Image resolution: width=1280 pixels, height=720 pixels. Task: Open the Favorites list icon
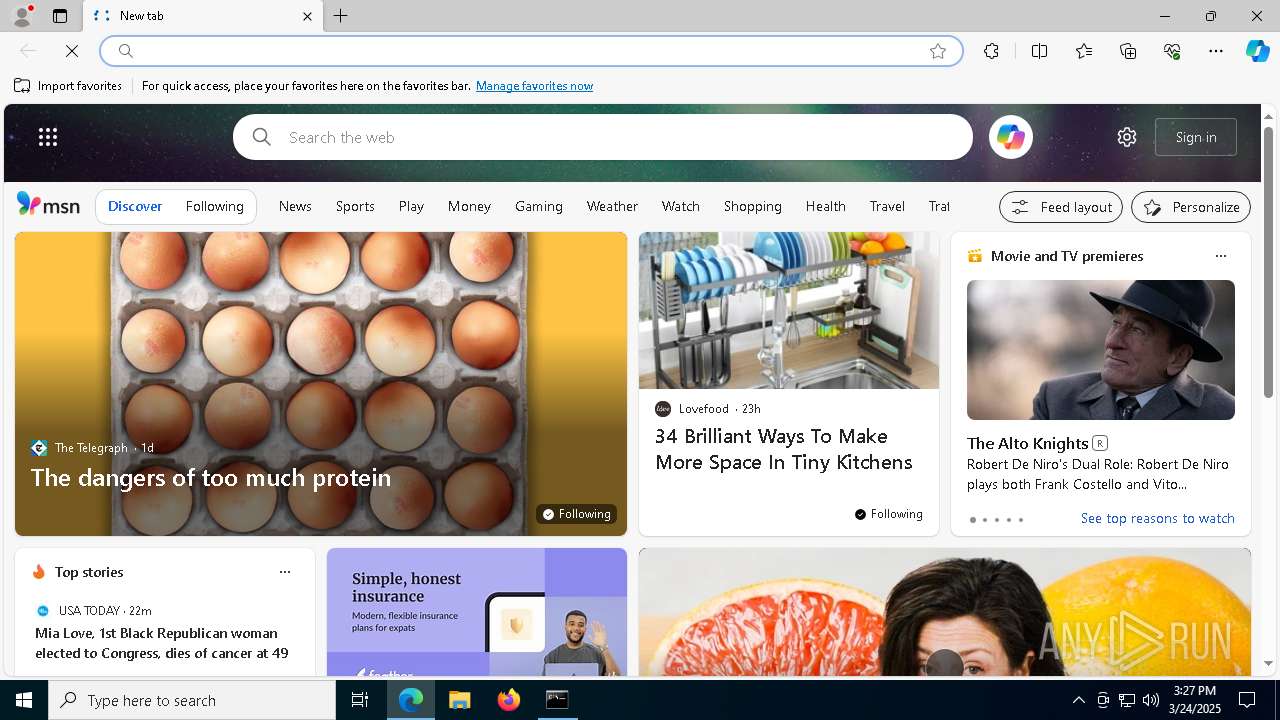click(x=1084, y=51)
